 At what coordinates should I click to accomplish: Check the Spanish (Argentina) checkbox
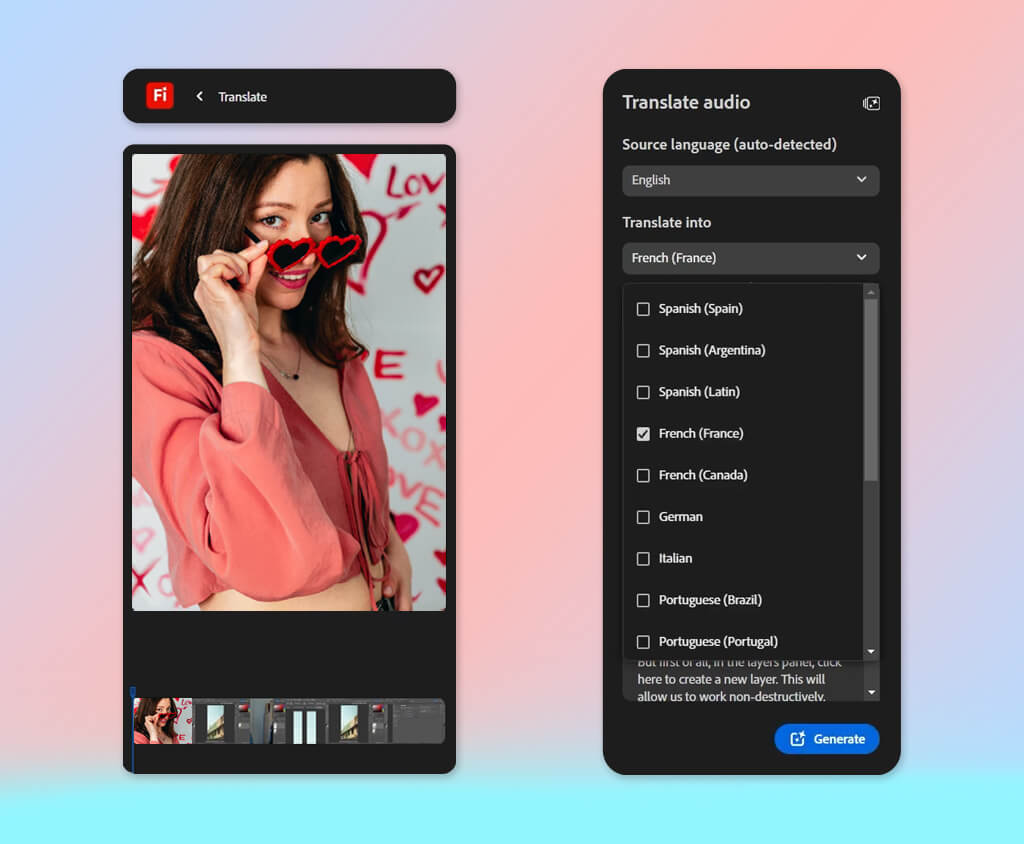click(643, 351)
